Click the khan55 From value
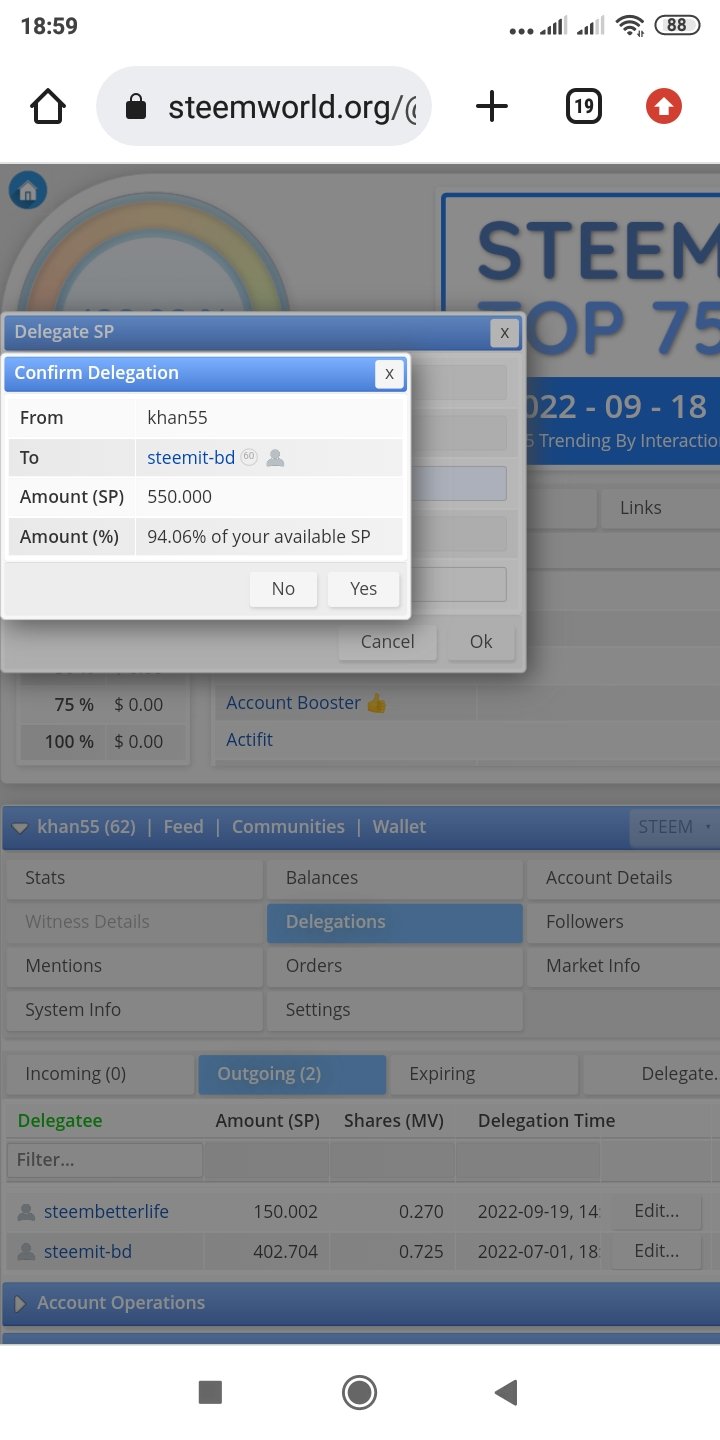The width and height of the screenshot is (720, 1440). click(x=177, y=418)
